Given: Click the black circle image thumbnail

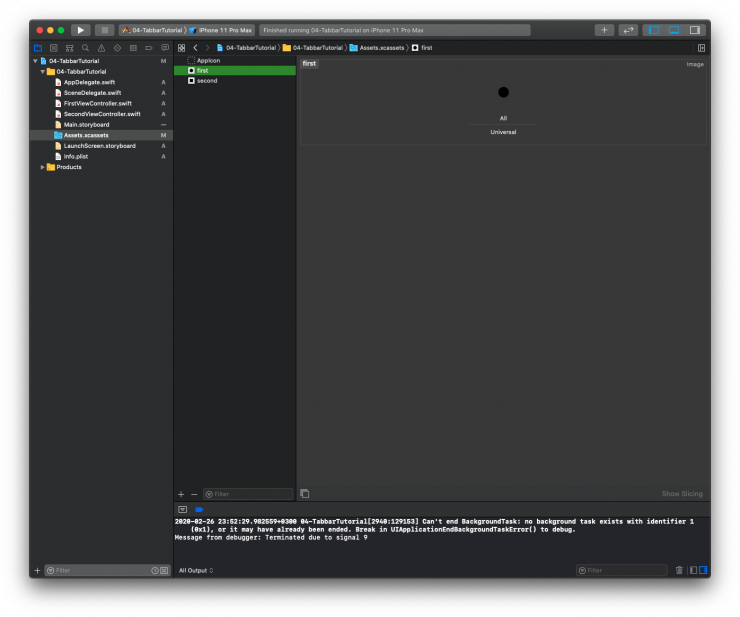Looking at the screenshot, I should point(503,92).
